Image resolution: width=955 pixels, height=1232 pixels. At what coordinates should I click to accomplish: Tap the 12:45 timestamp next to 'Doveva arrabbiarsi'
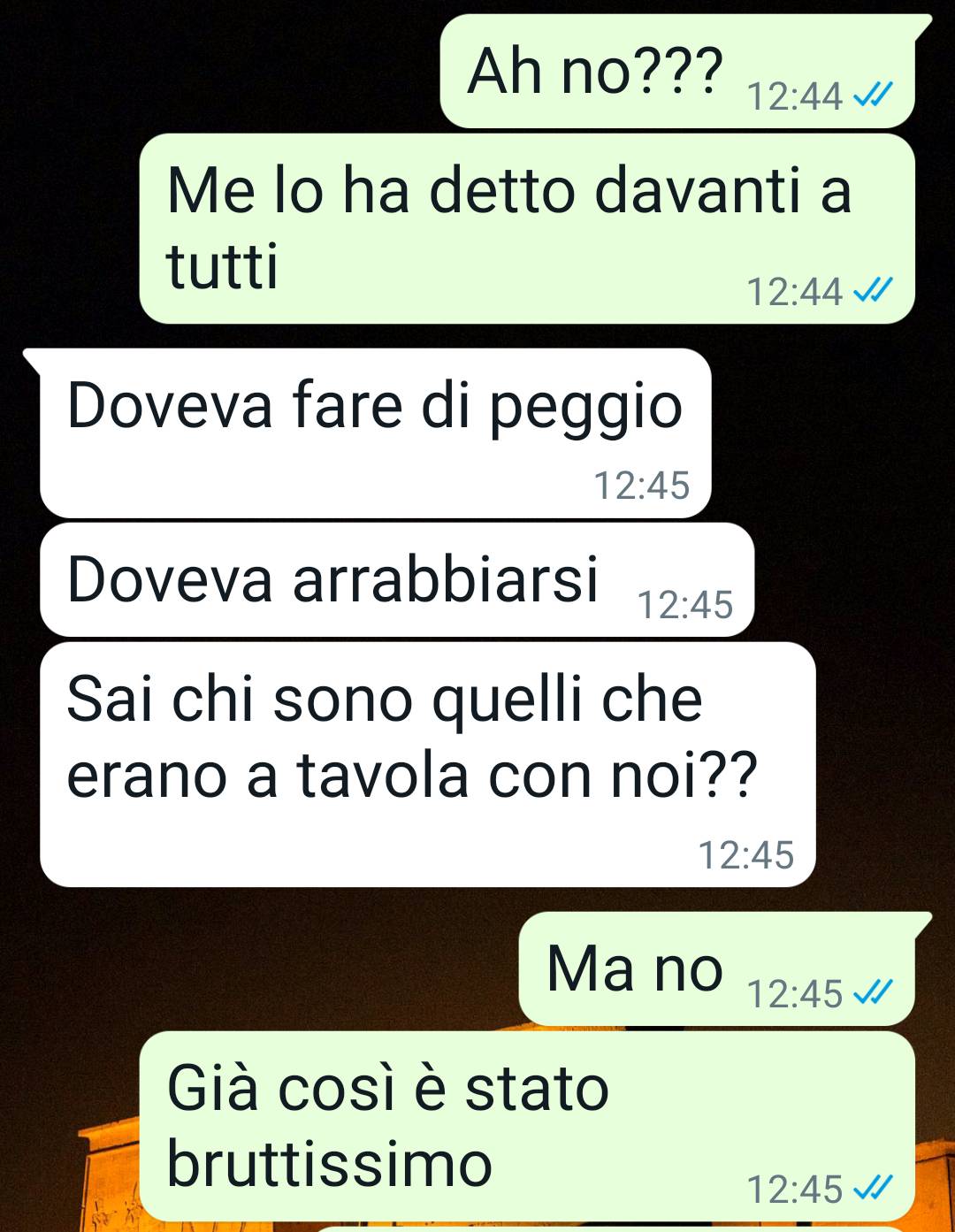point(684,605)
